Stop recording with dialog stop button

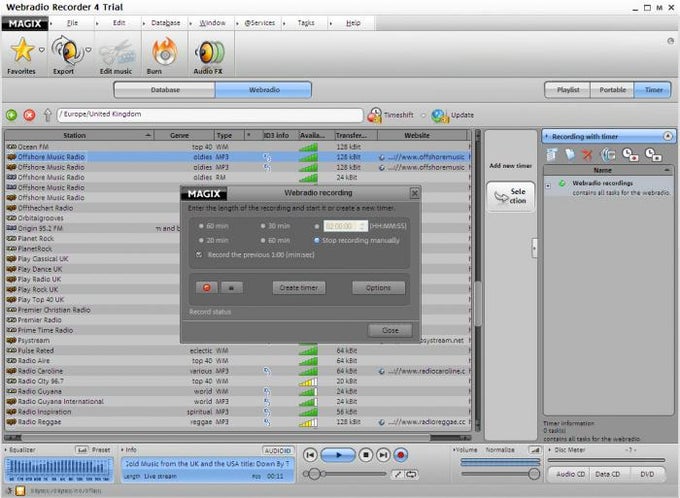point(232,288)
